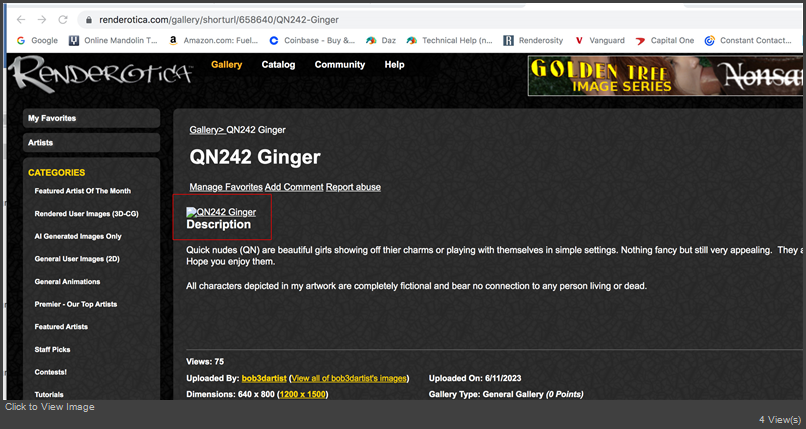Click the Gallery breadcrumb link

click(207, 130)
